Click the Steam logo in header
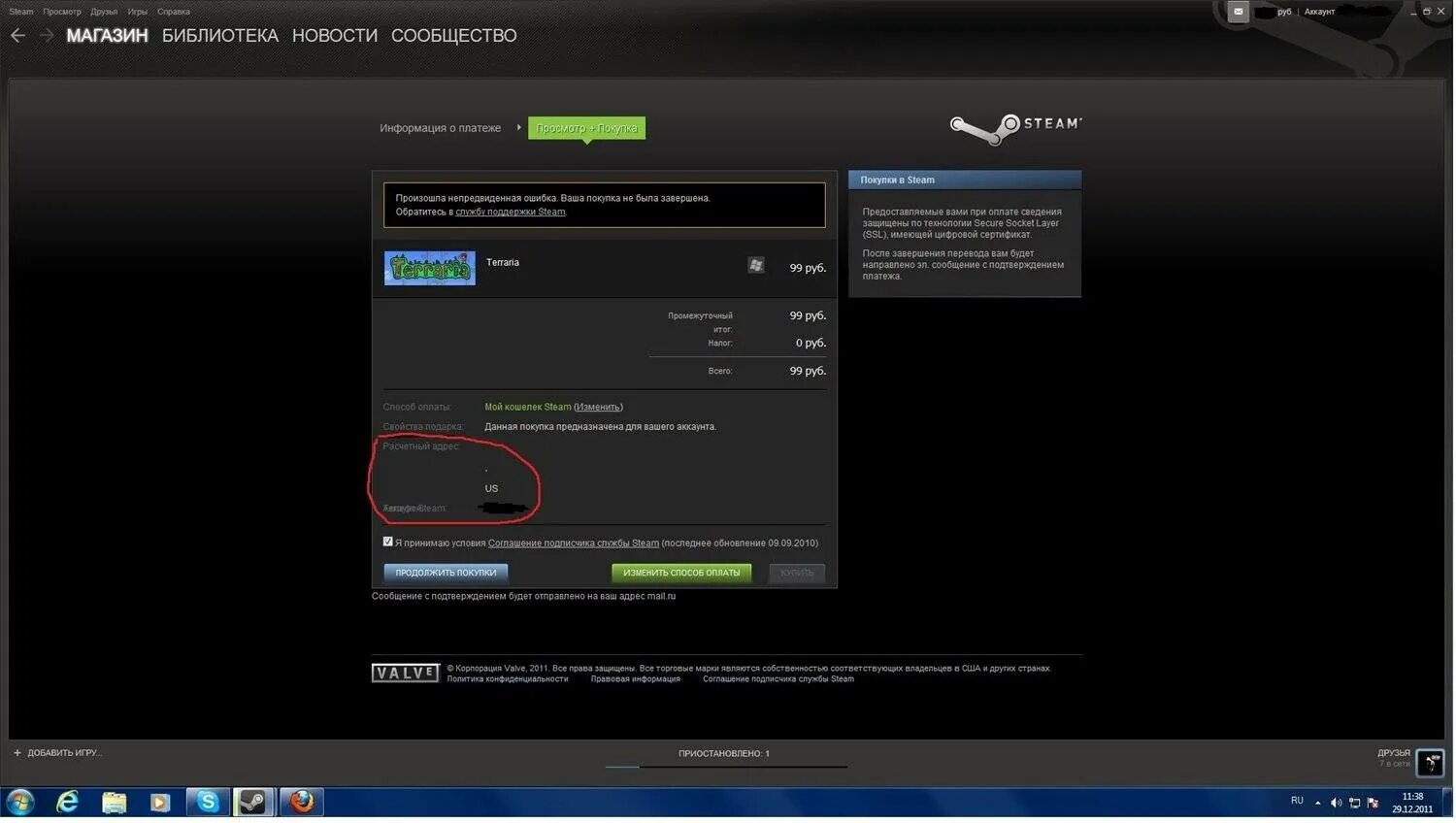This screenshot has width=1456, height=823. [x=1015, y=127]
